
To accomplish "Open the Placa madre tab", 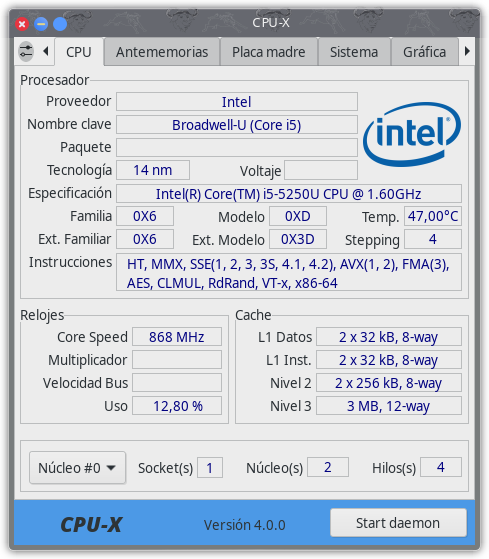I will pos(269,52).
